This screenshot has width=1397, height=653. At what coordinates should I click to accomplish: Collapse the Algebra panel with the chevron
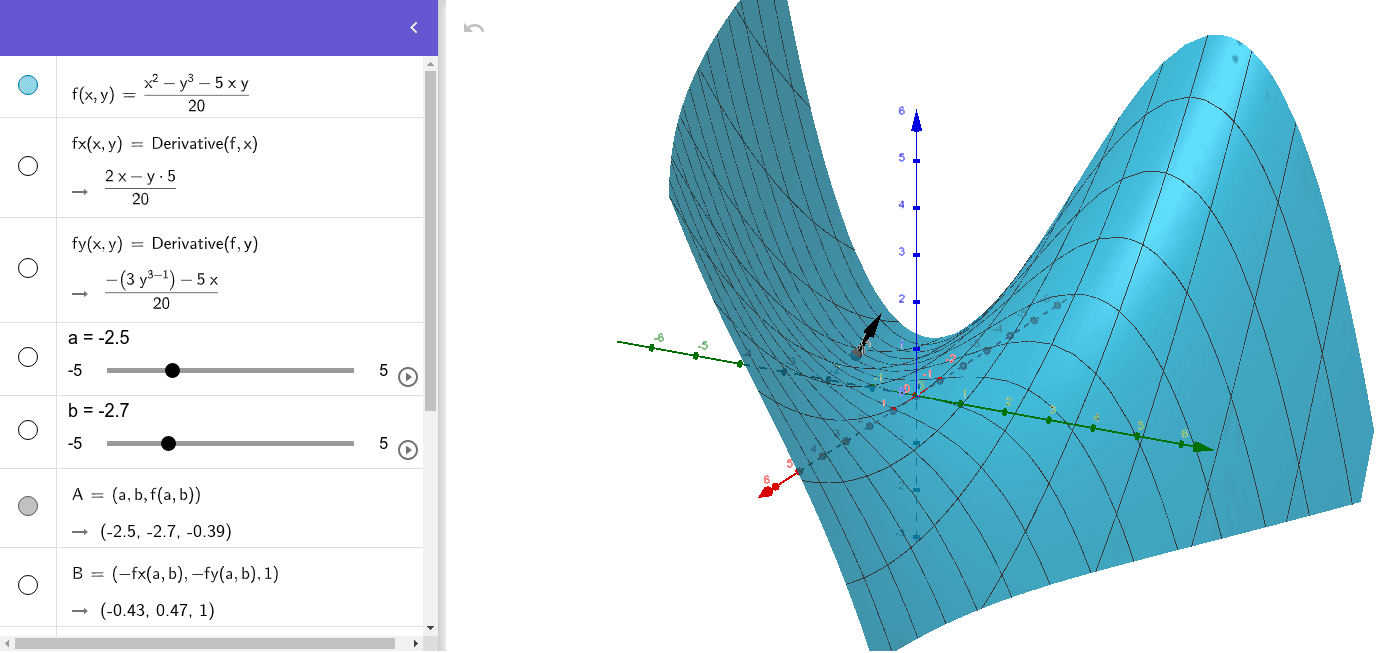tap(413, 28)
